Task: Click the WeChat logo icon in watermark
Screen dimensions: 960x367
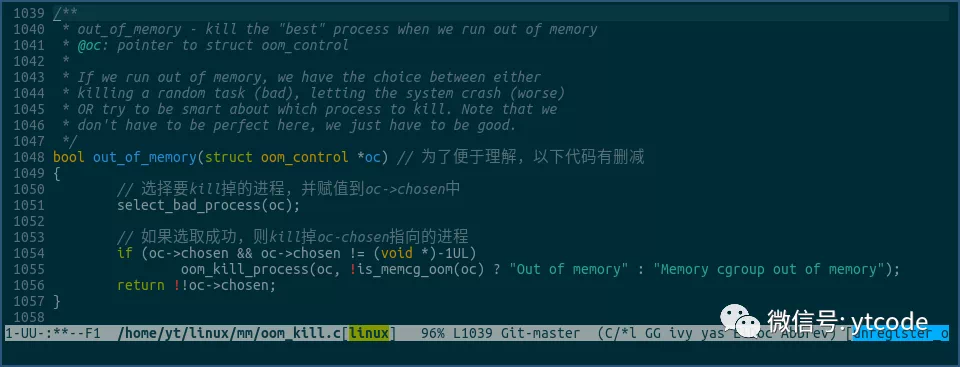Action: pyautogui.click(x=740, y=320)
